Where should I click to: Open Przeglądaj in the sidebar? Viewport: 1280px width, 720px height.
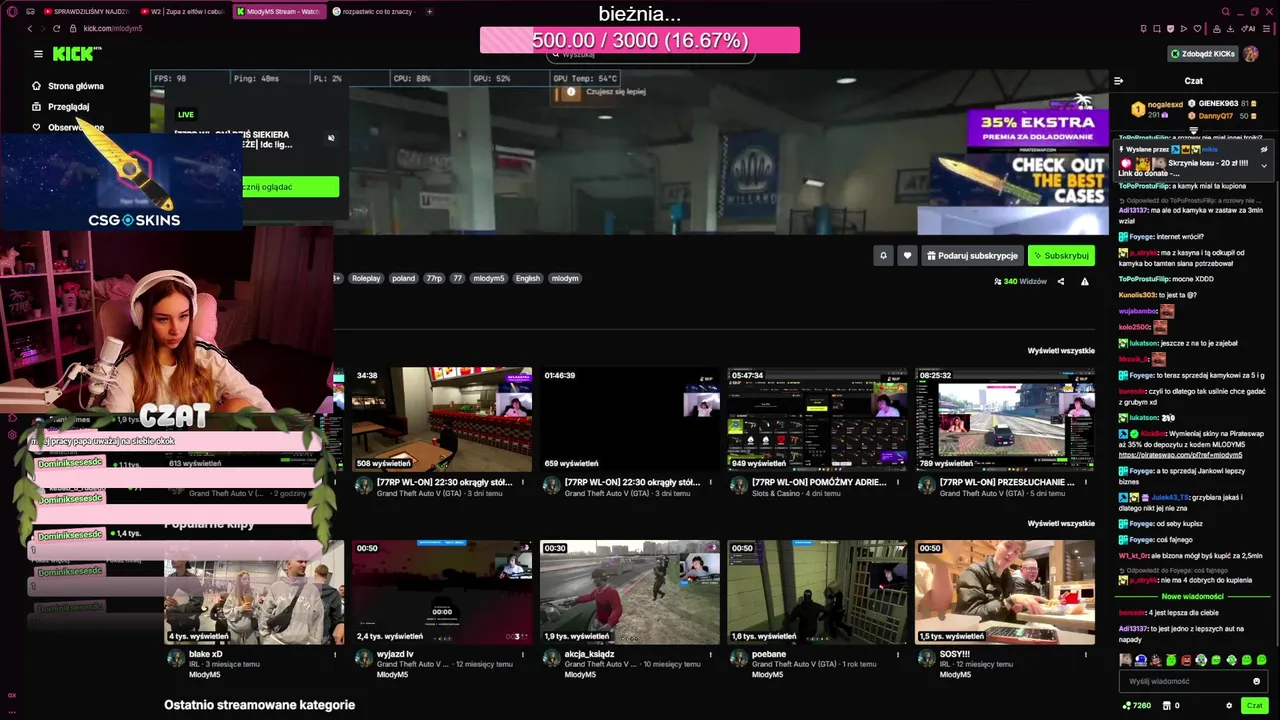click(61, 107)
